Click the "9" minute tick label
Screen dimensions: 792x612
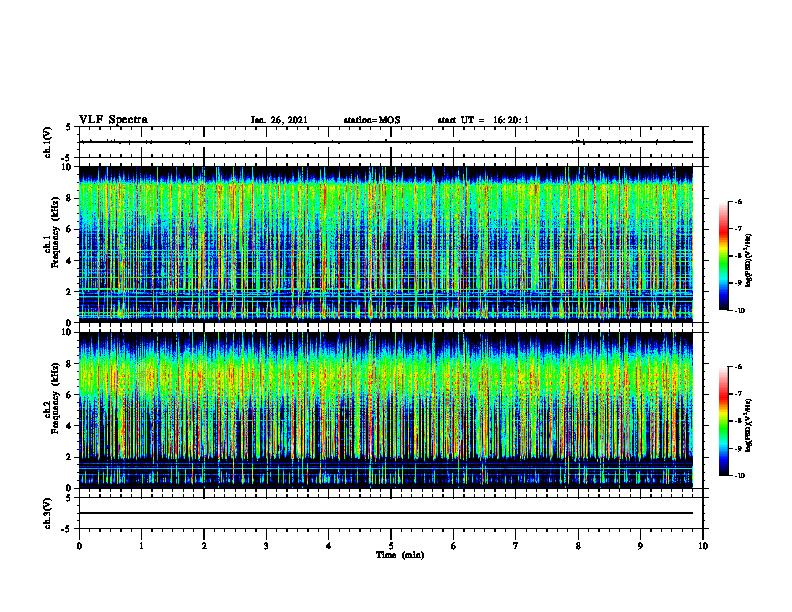tap(640, 546)
